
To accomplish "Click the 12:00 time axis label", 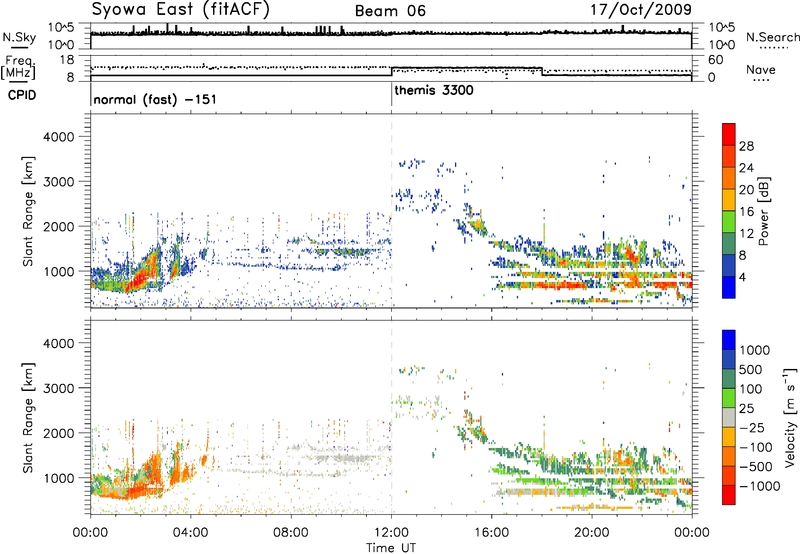I will click(x=391, y=533).
